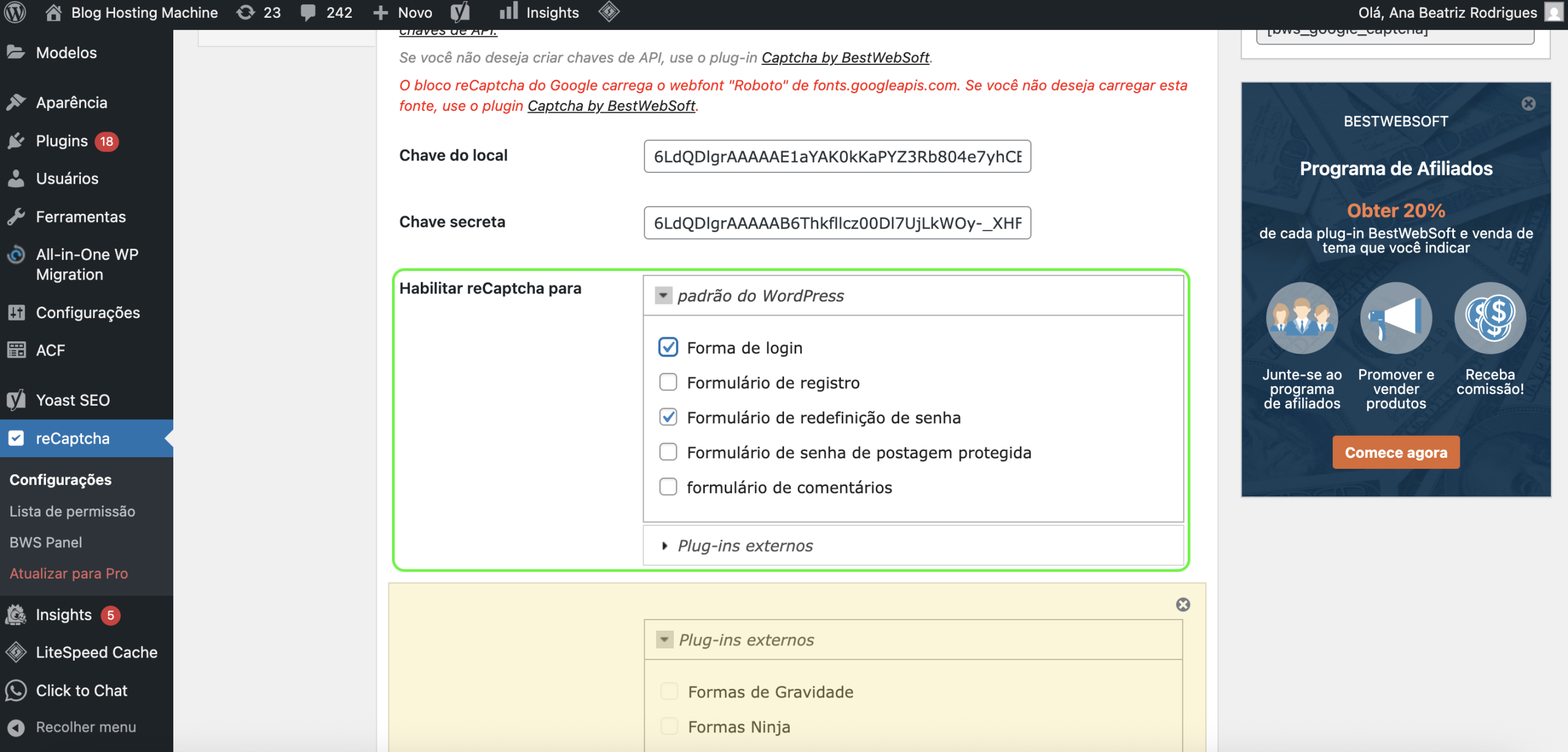1568x752 pixels.
Task: Click the LiteSpeed Cache sidebar icon
Action: pyautogui.click(x=16, y=652)
